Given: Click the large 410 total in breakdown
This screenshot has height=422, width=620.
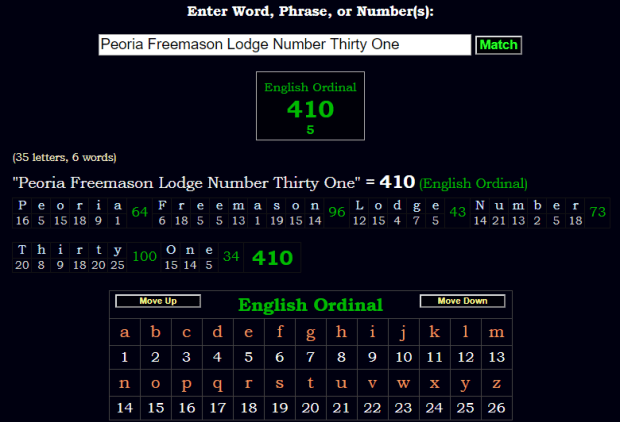Looking at the screenshot, I should [x=272, y=258].
